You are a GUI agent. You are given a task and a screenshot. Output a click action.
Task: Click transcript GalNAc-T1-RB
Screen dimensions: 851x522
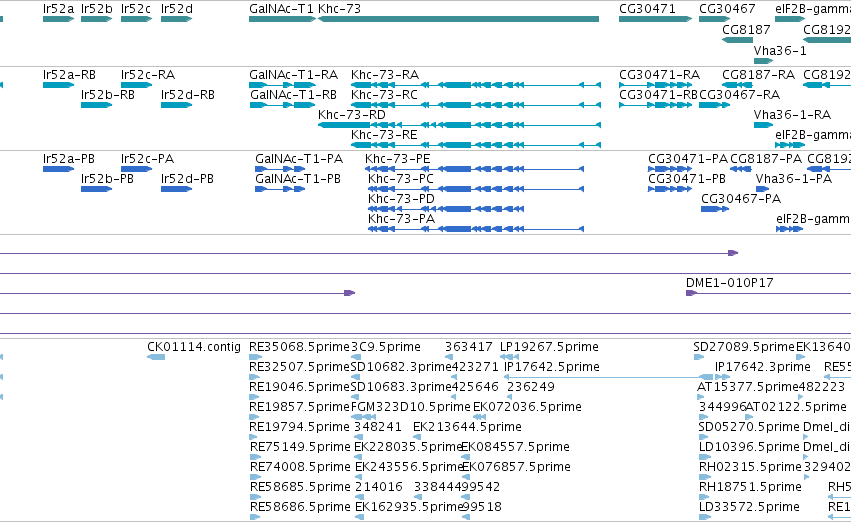click(294, 94)
